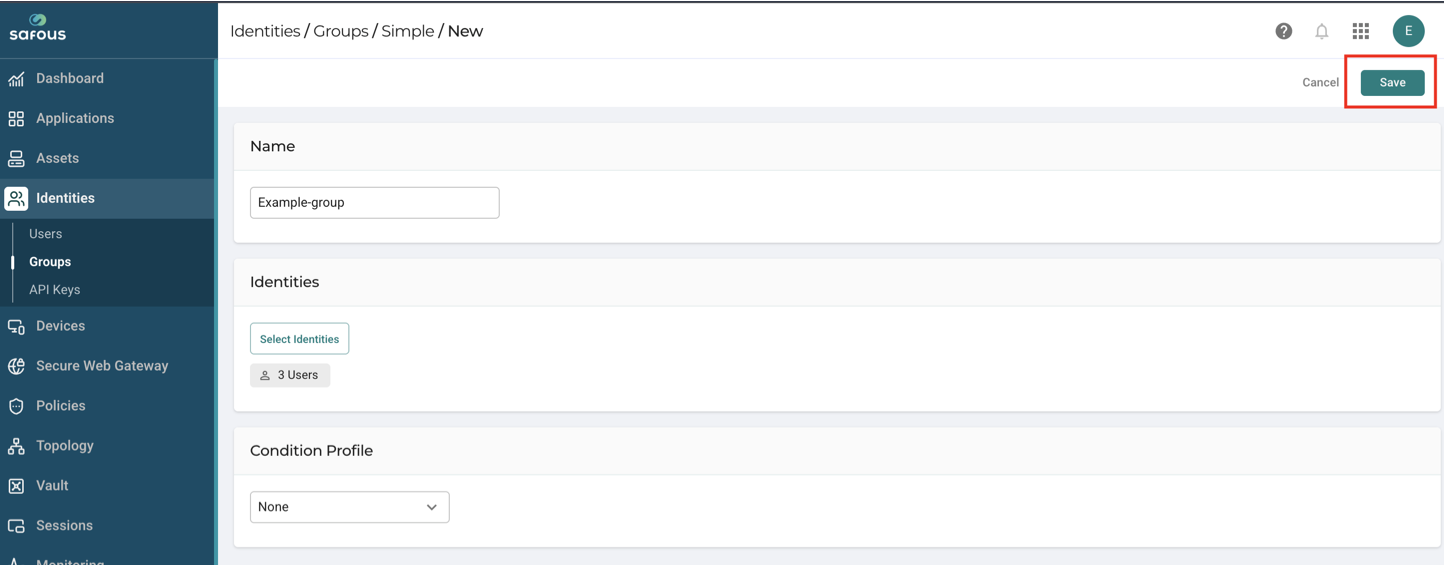Open the notifications bell
The width and height of the screenshot is (1445, 565).
[1322, 31]
